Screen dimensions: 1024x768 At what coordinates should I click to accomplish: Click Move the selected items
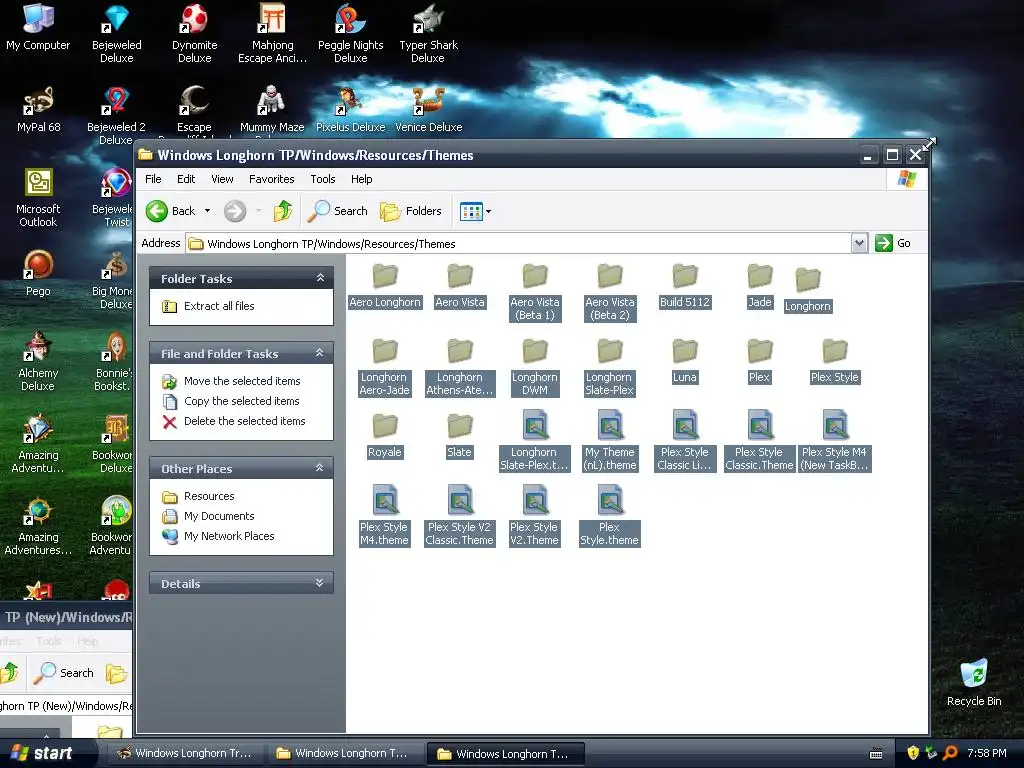click(242, 381)
